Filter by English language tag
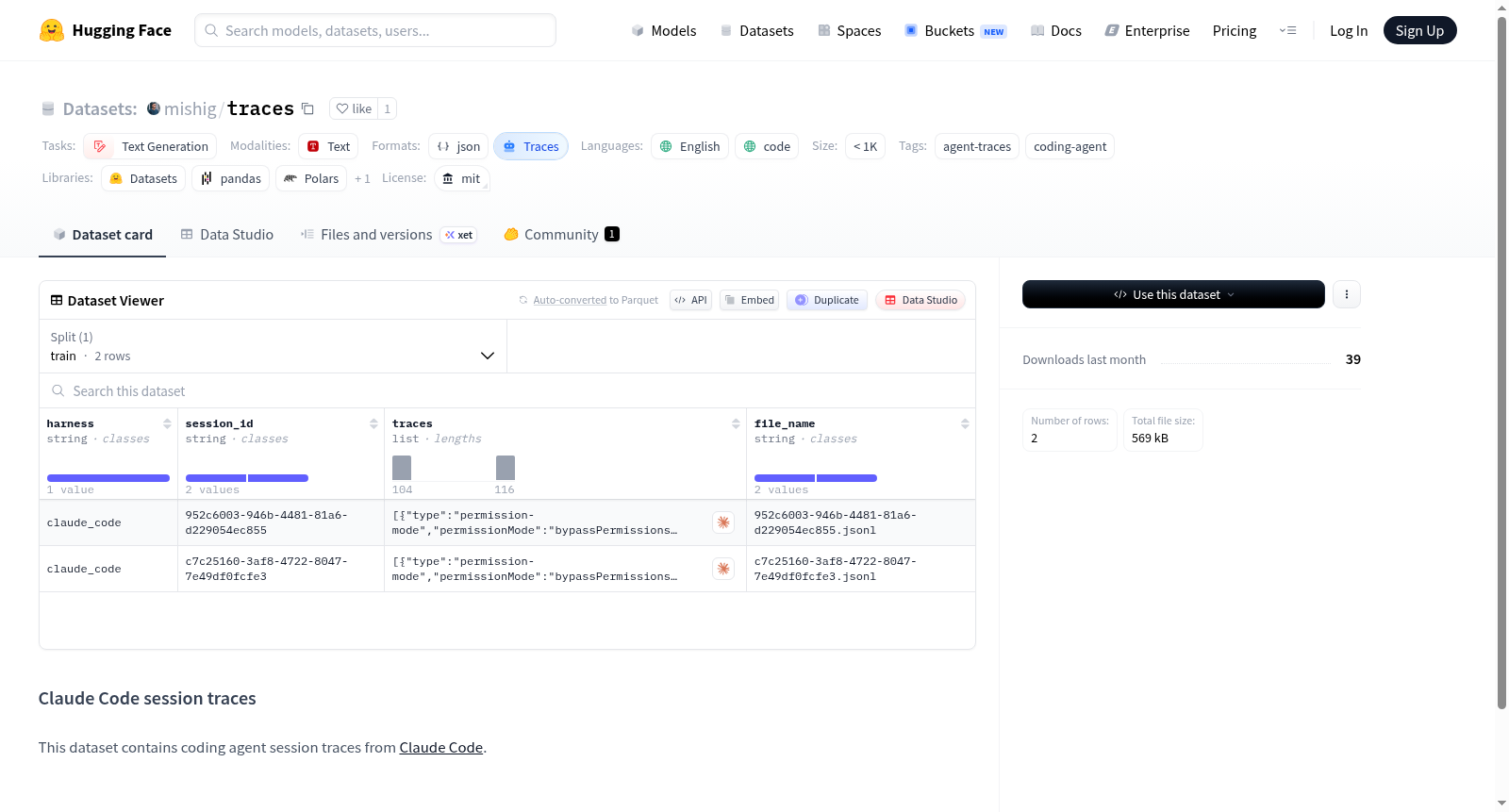Screen dimensions: 1509x812 (689, 146)
